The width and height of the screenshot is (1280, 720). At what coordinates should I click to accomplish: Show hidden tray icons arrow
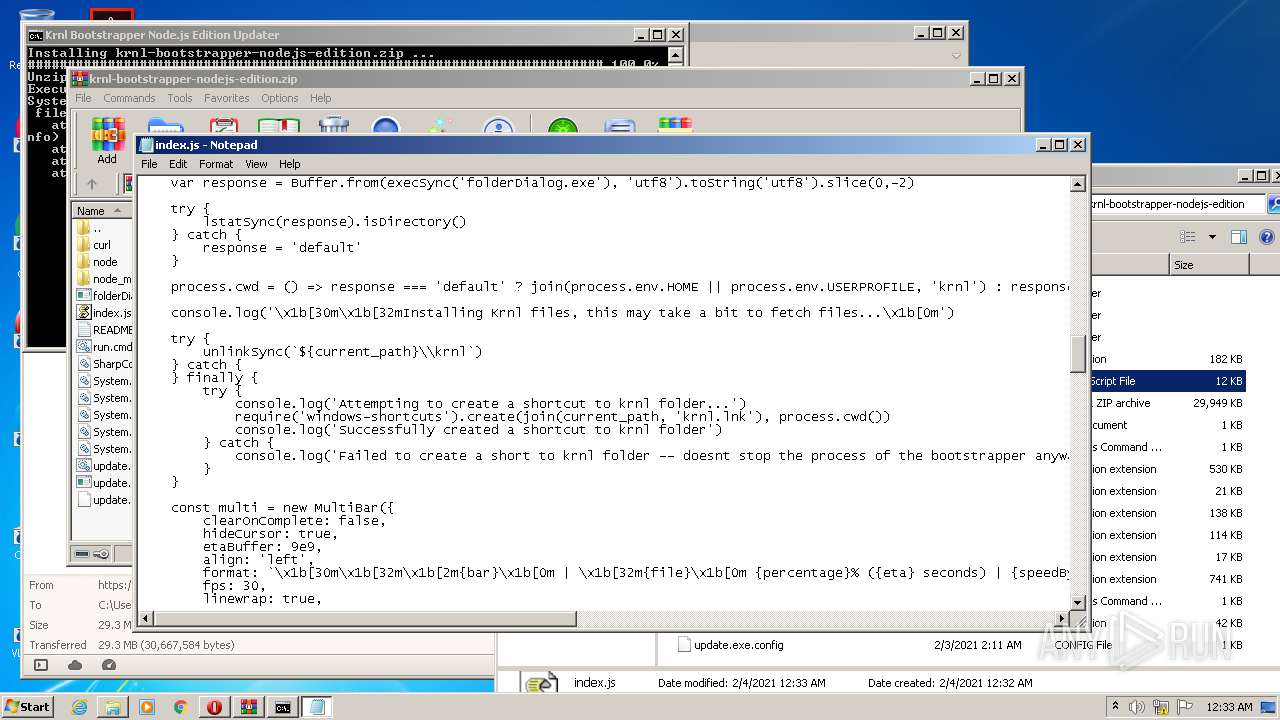(1116, 707)
